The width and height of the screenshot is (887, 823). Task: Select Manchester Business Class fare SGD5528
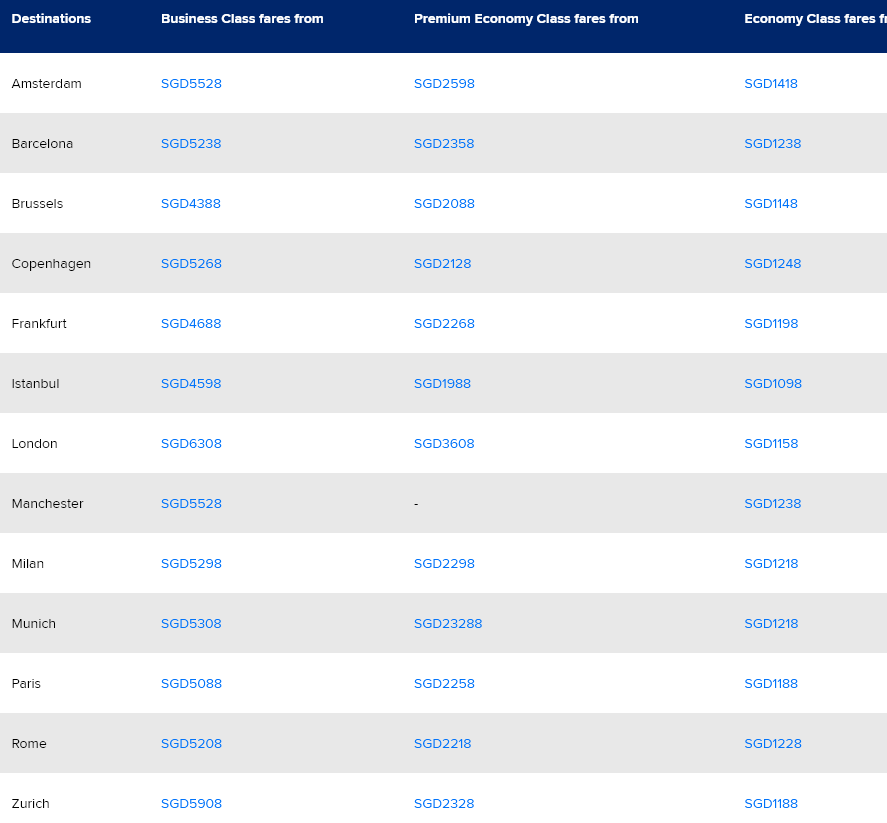(x=191, y=504)
